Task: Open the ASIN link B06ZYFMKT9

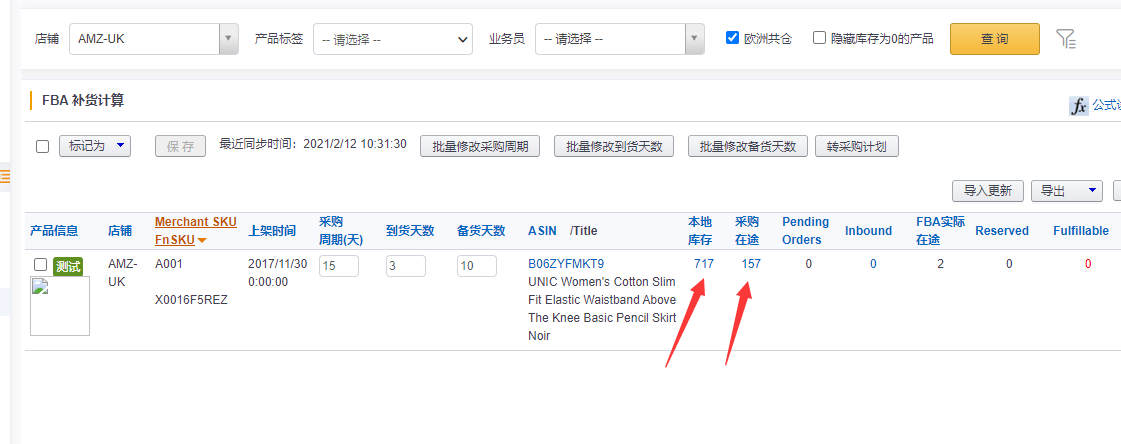Action: (566, 264)
